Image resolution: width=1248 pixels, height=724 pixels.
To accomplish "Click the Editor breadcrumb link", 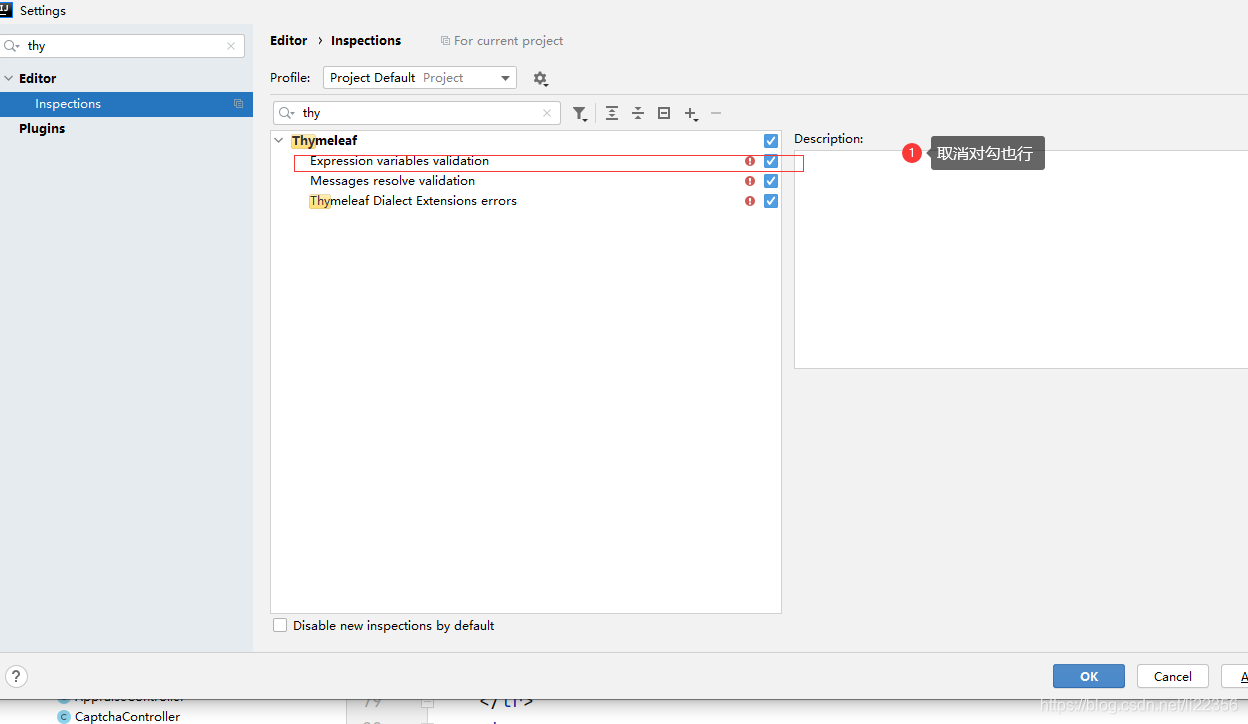I will tap(289, 41).
